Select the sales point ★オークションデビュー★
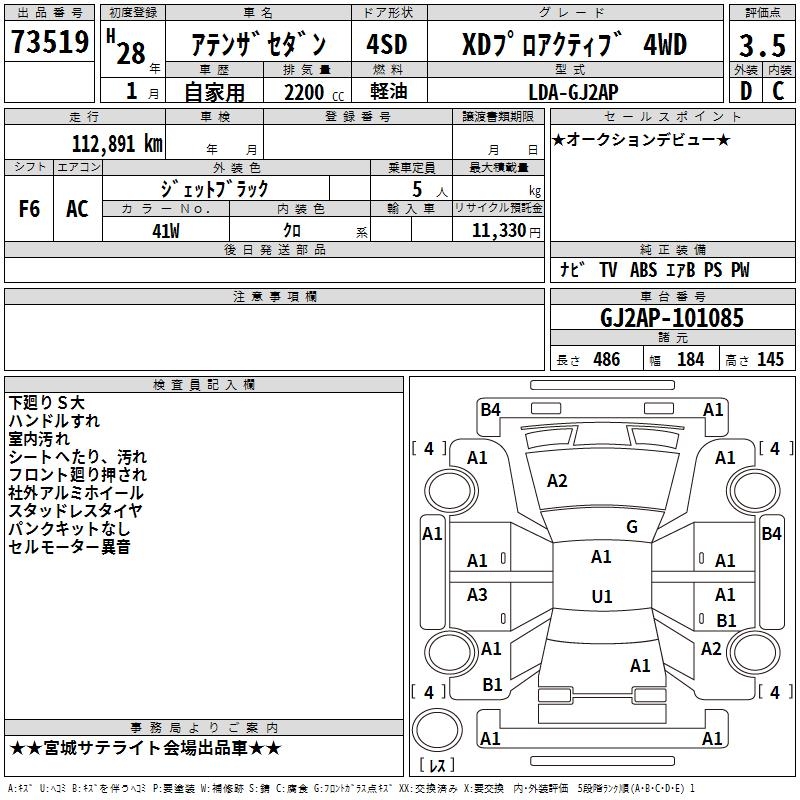This screenshot has width=800, height=800. tap(641, 139)
